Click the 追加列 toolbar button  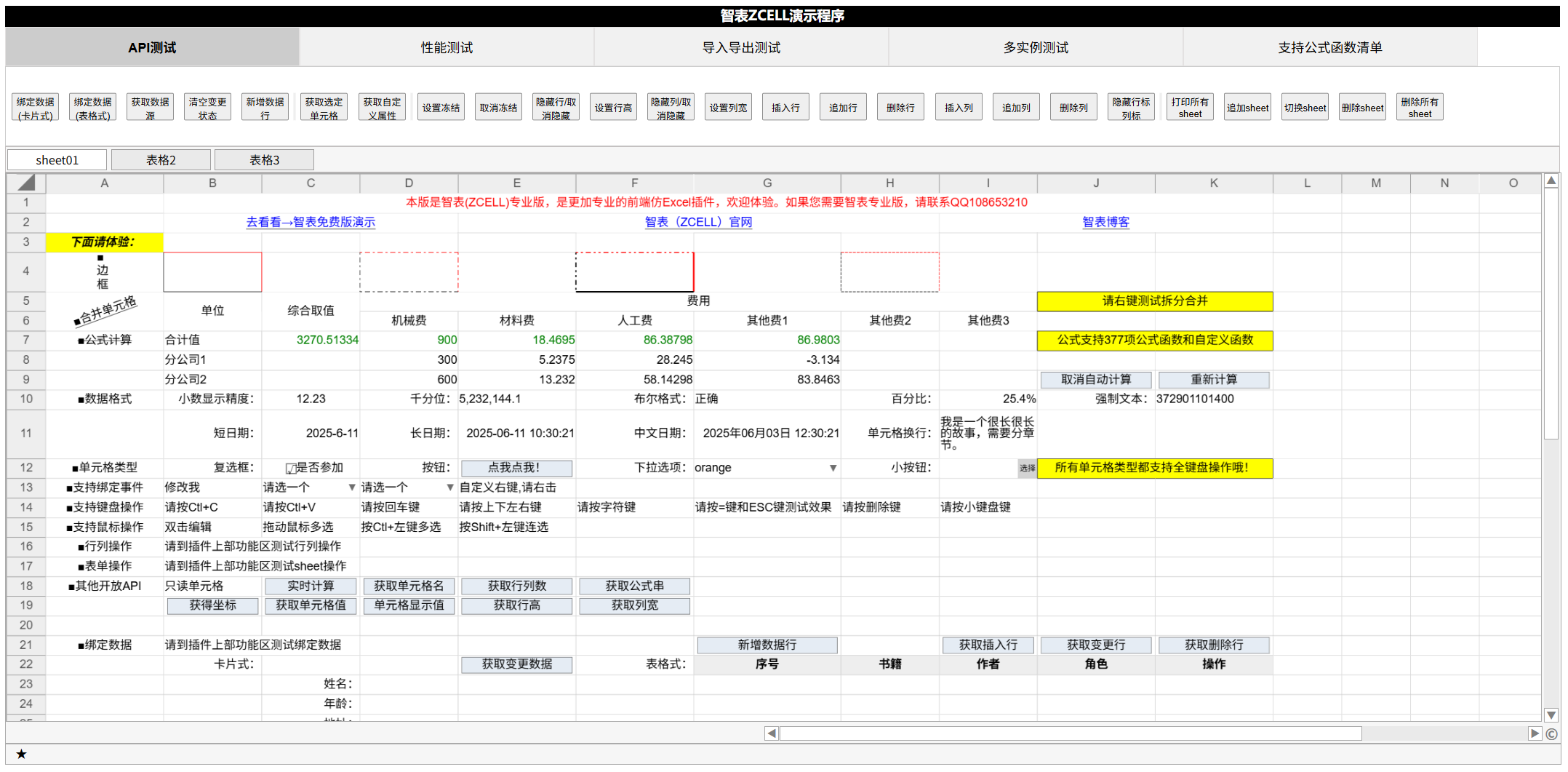[1017, 108]
